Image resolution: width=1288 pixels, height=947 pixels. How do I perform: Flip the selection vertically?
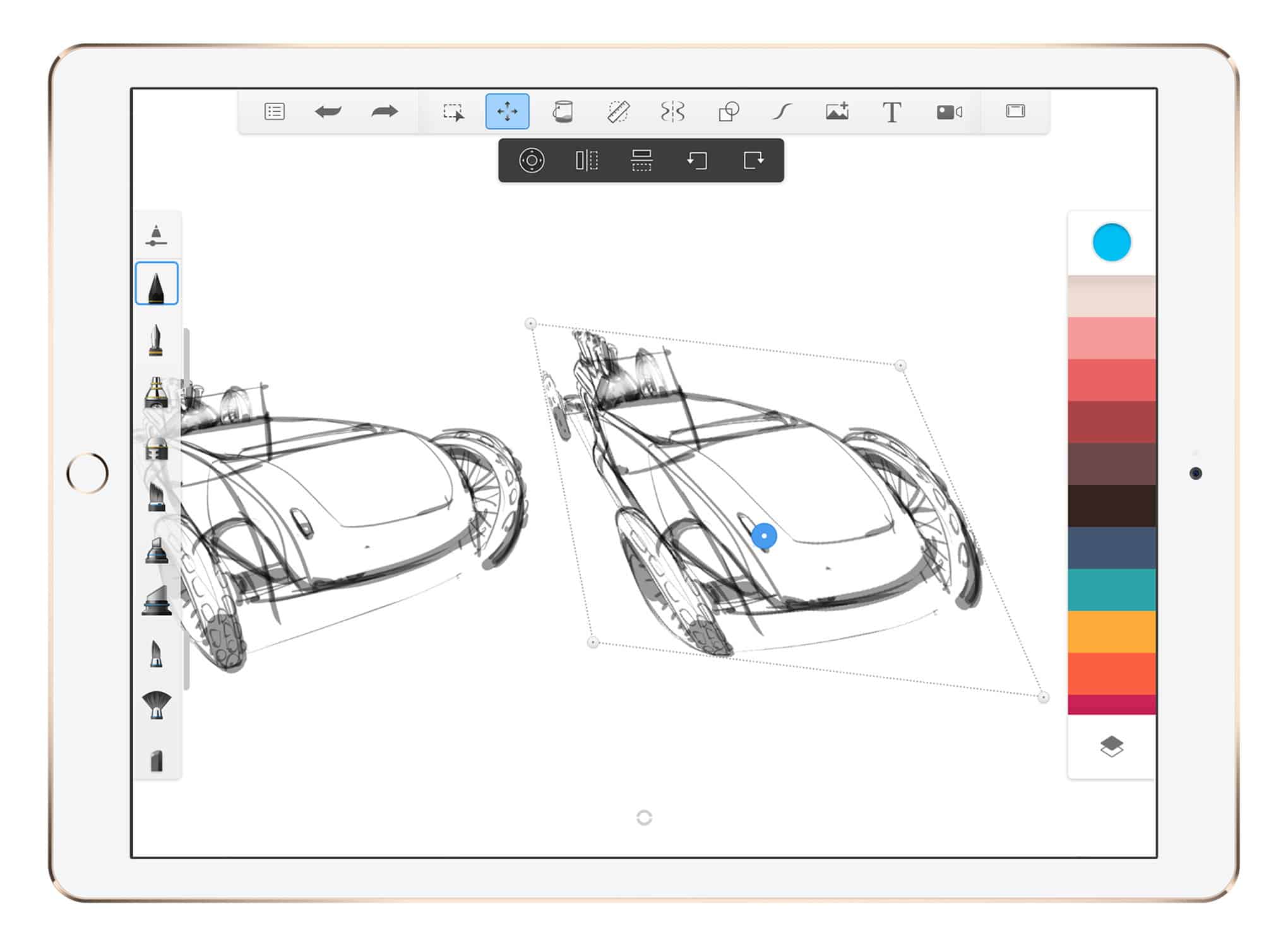click(x=641, y=162)
